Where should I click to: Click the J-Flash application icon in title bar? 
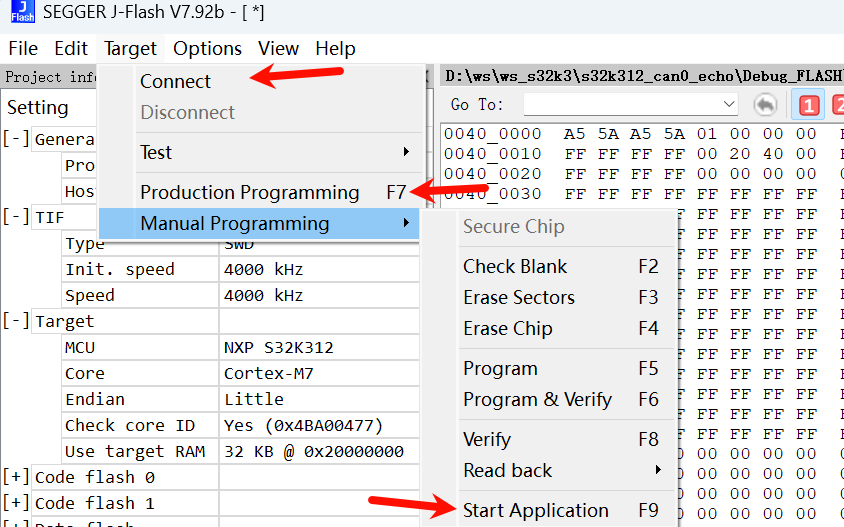point(22,11)
